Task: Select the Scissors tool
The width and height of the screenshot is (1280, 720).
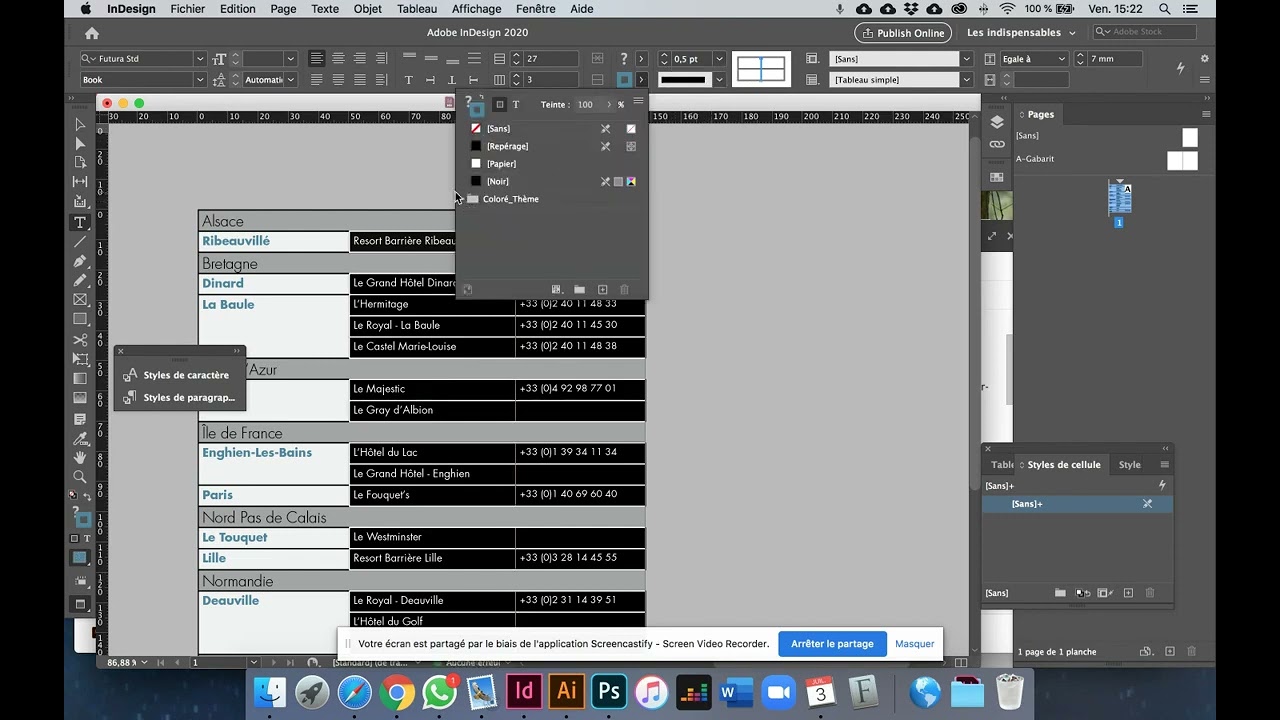Action: coord(80,340)
